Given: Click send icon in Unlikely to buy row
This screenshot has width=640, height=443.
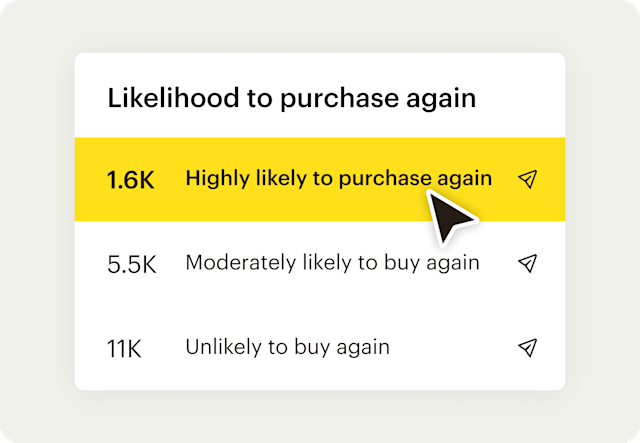Looking at the screenshot, I should pos(527,347).
